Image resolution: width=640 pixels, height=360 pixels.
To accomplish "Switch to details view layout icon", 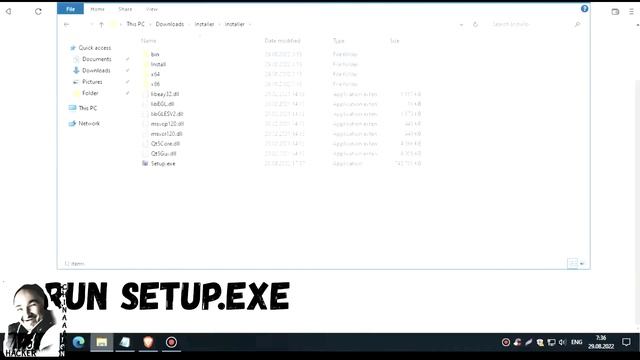I will (572, 264).
